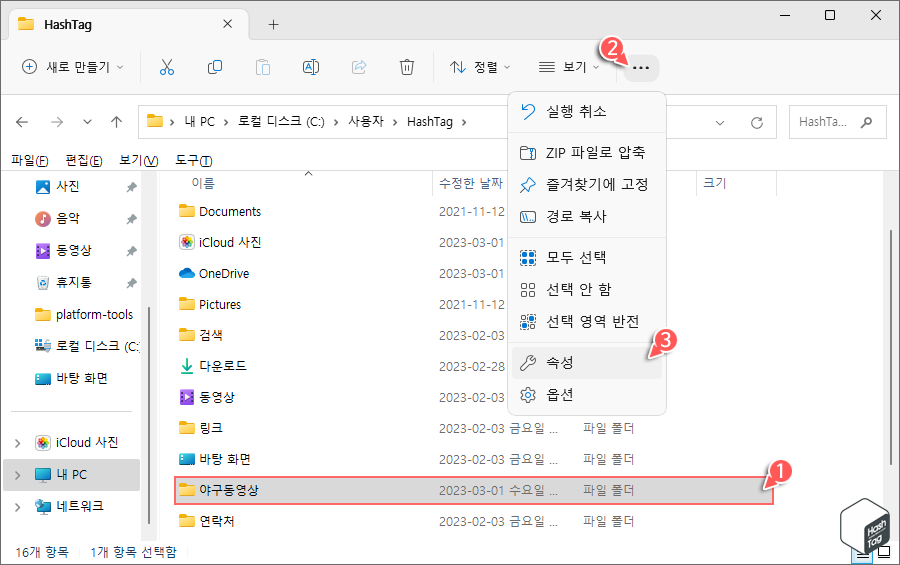Click the Cut scissors icon
The height and width of the screenshot is (565, 900).
pos(166,67)
